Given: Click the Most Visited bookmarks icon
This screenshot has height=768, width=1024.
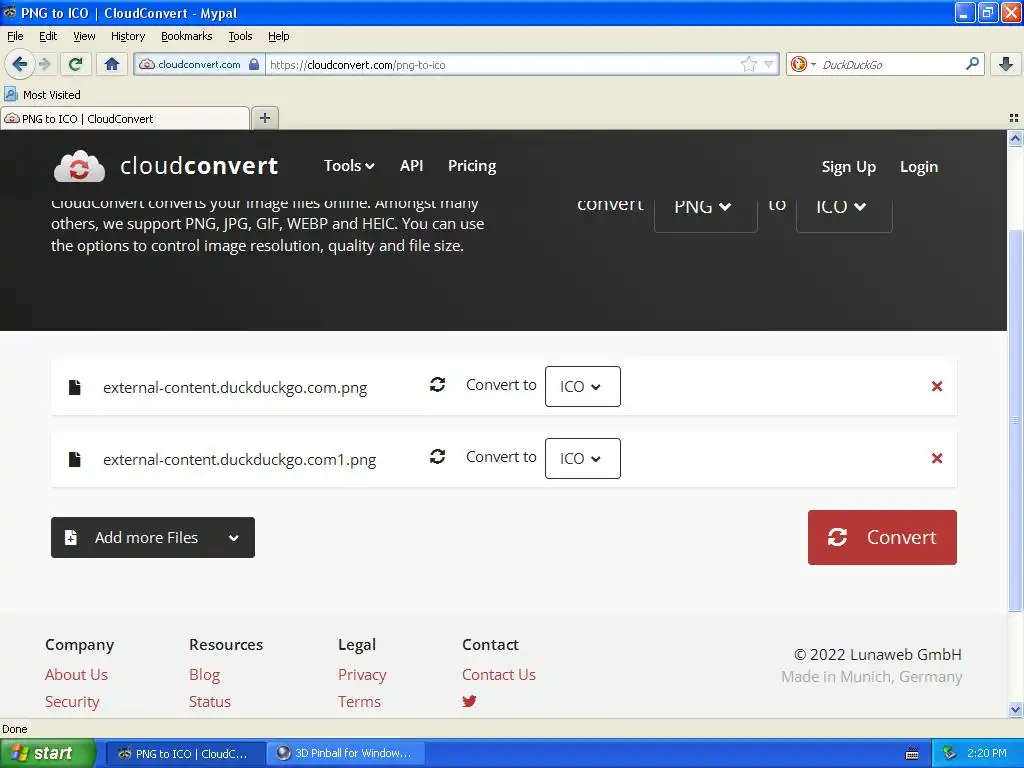Looking at the screenshot, I should click(10, 95).
